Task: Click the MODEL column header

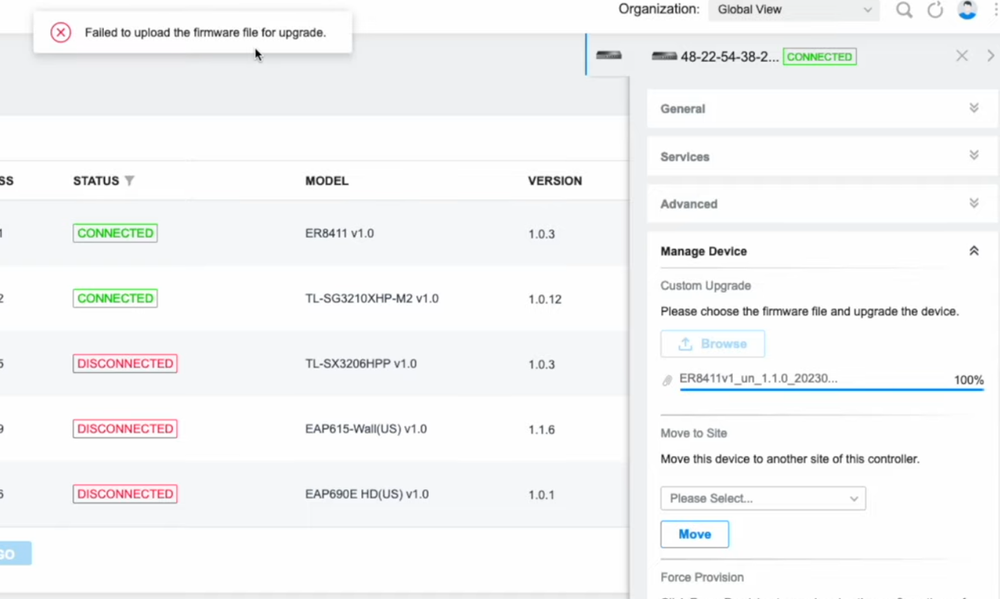Action: pyautogui.click(x=327, y=181)
